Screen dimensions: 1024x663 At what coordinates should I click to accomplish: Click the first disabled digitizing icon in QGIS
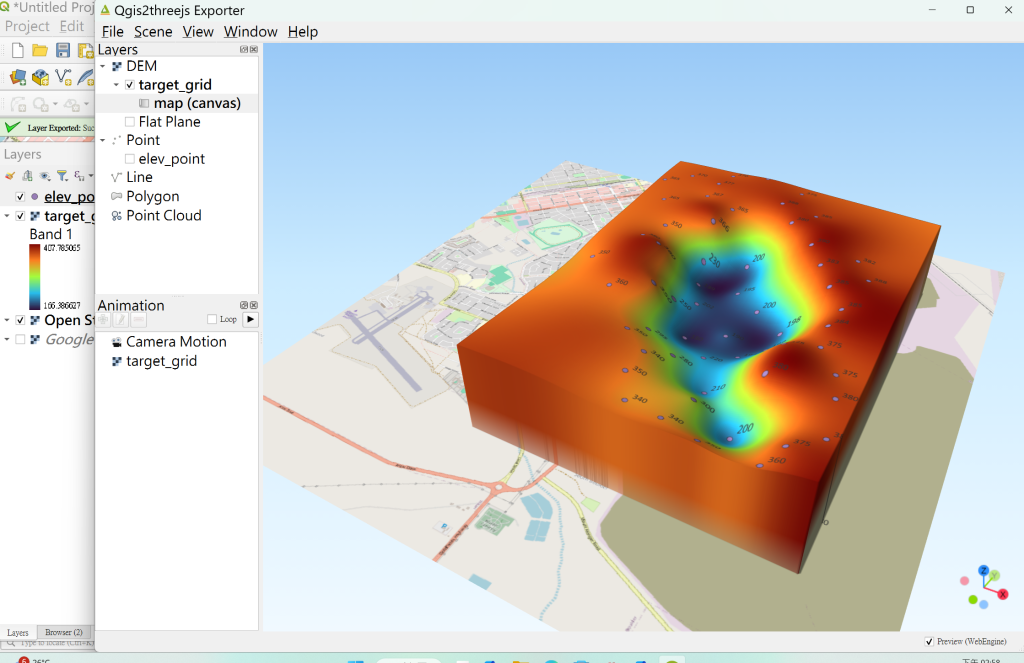coord(18,105)
